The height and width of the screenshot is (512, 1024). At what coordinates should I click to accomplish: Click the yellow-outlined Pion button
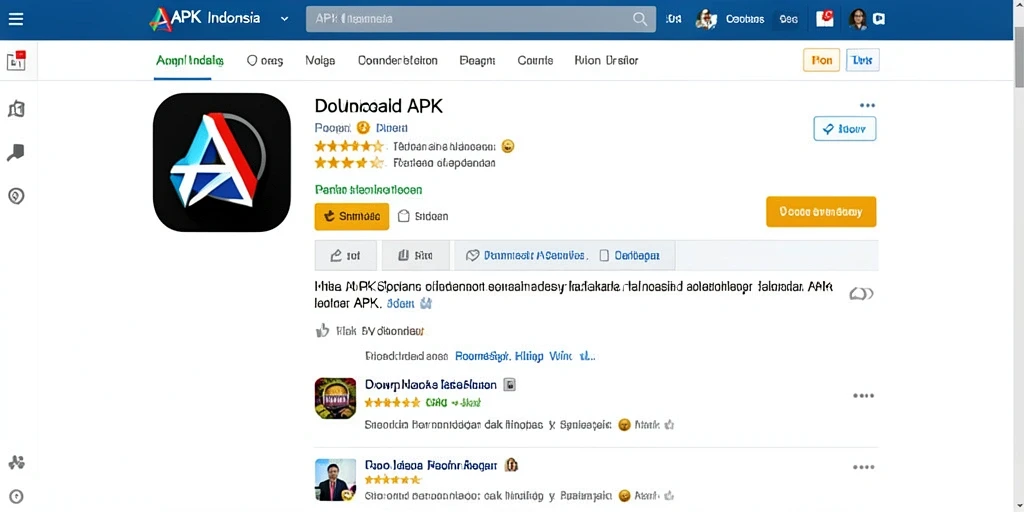point(822,60)
